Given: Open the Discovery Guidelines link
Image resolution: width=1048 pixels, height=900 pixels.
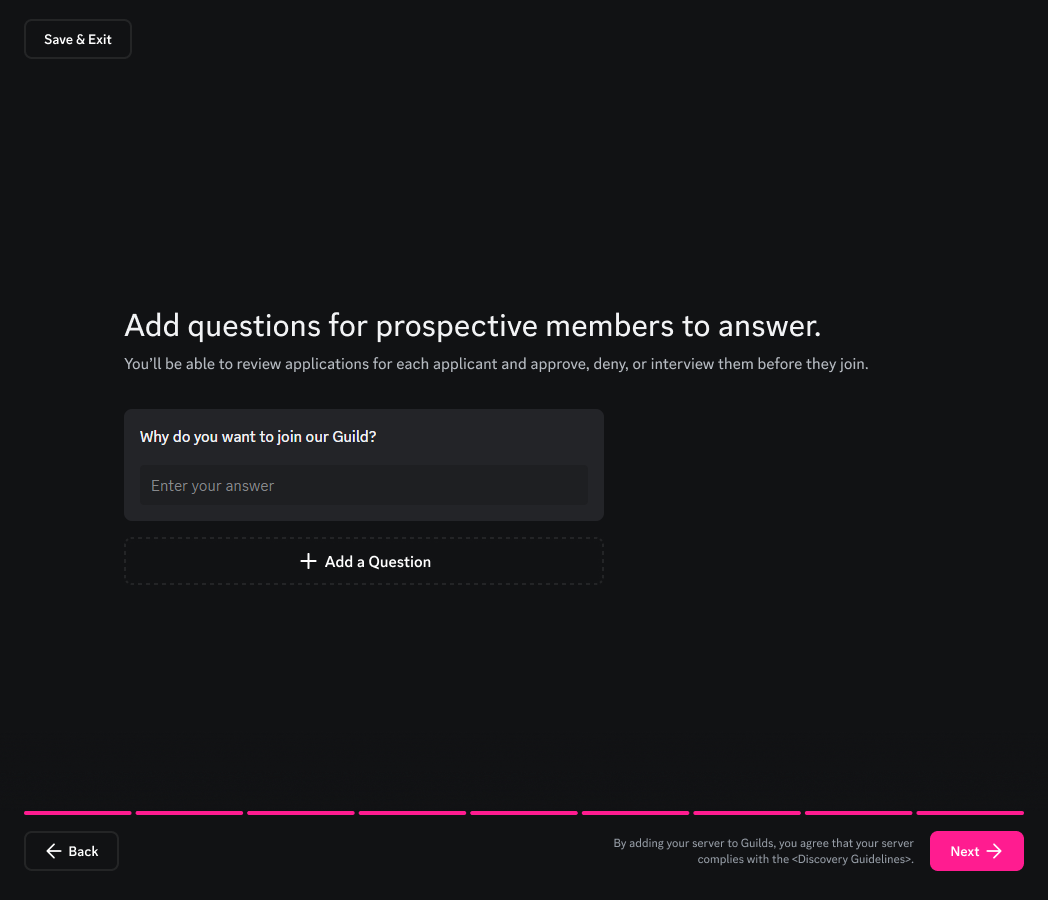Looking at the screenshot, I should (852, 859).
